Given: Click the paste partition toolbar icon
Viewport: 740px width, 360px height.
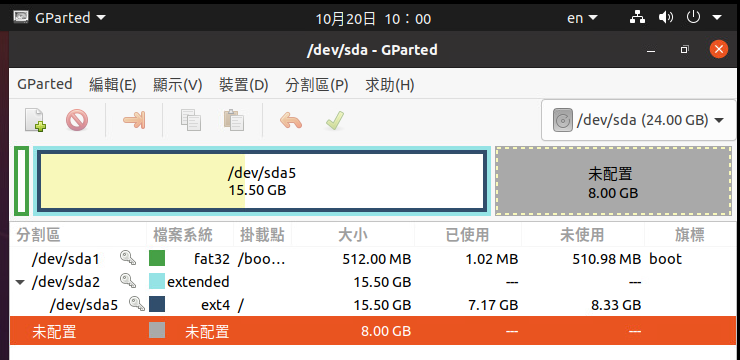Looking at the screenshot, I should tap(234, 120).
